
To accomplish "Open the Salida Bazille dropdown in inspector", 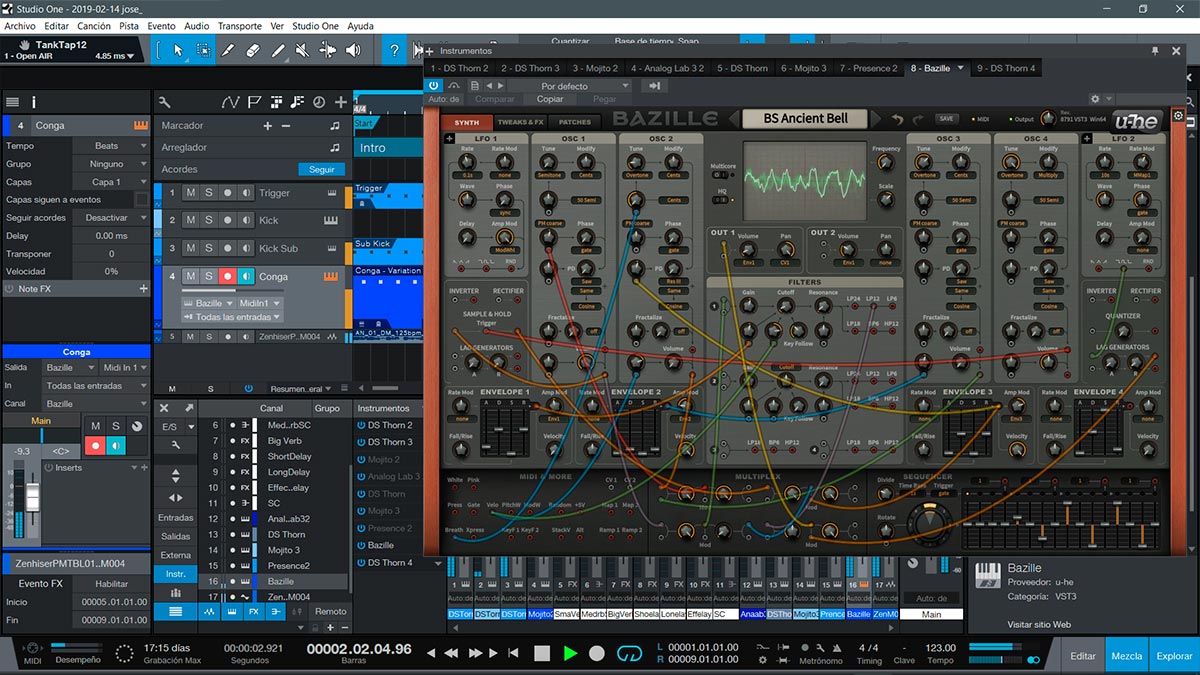I will pyautogui.click(x=71, y=368).
